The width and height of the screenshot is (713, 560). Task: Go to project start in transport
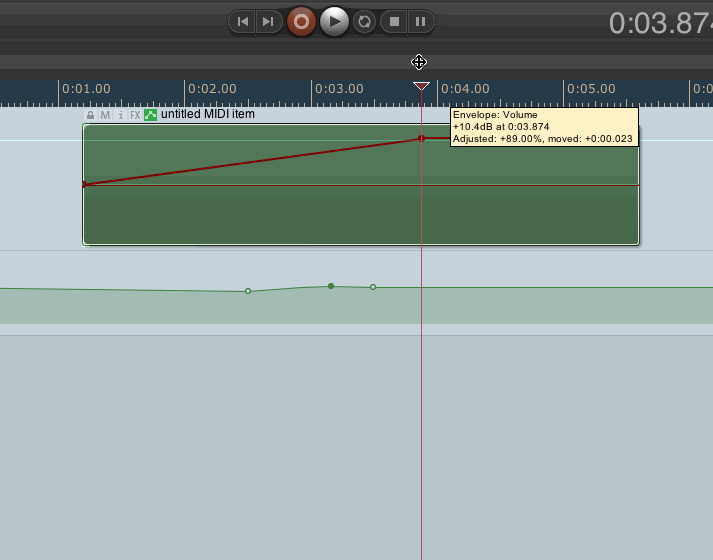coord(243,21)
